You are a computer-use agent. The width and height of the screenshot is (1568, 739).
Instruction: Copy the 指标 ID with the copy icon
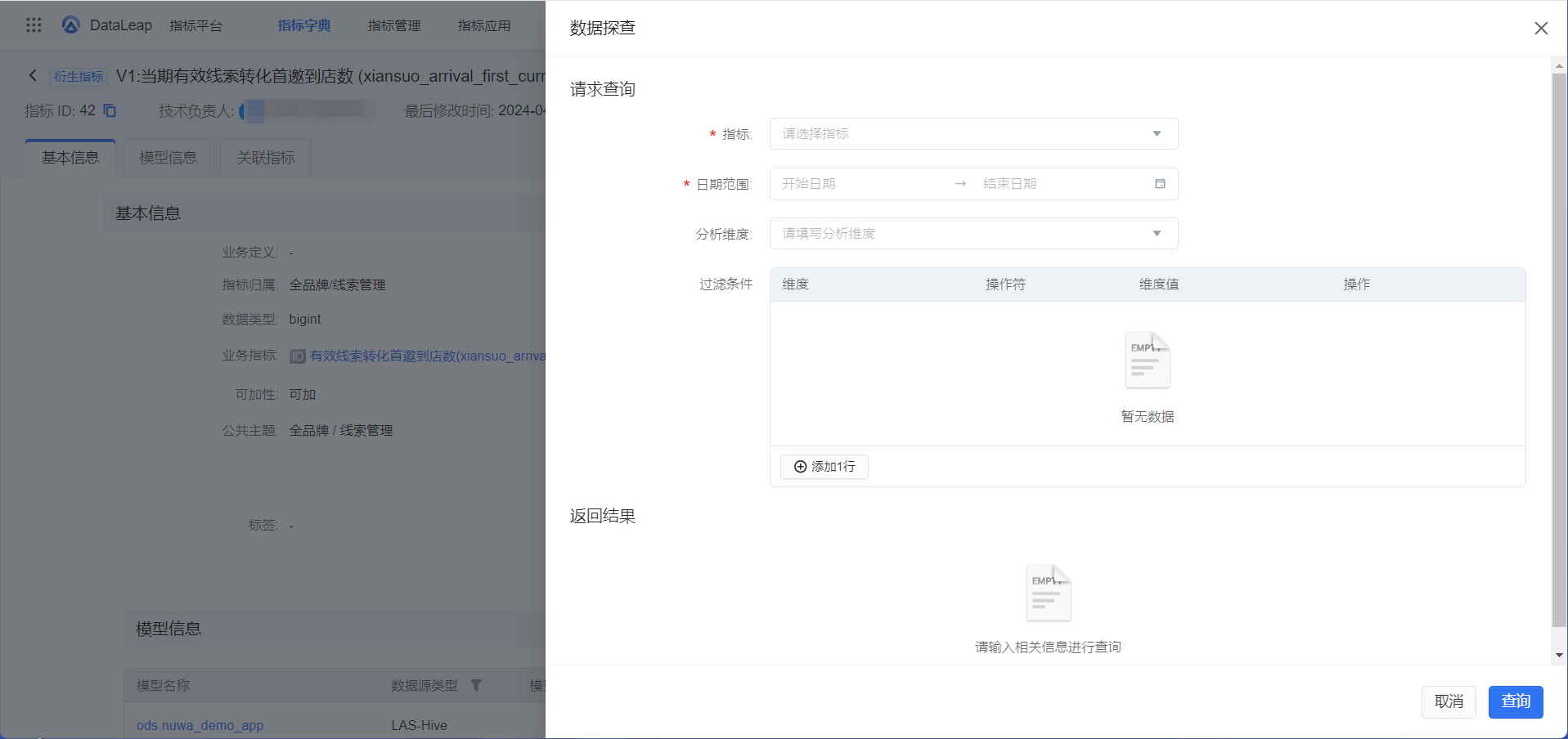tap(110, 110)
